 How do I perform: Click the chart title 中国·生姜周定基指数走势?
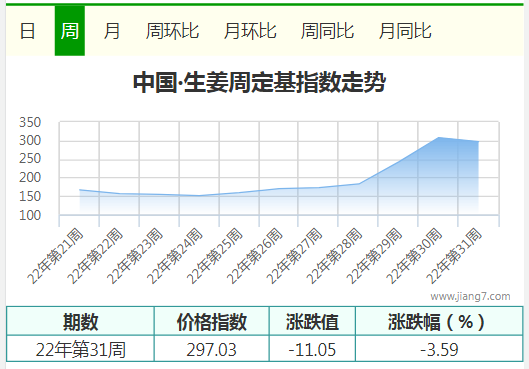click(259, 82)
